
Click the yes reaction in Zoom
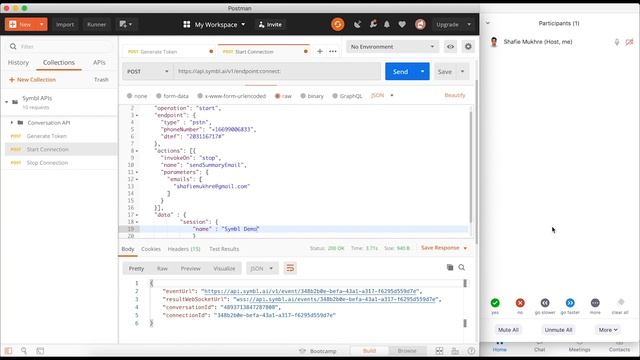pyautogui.click(x=495, y=303)
